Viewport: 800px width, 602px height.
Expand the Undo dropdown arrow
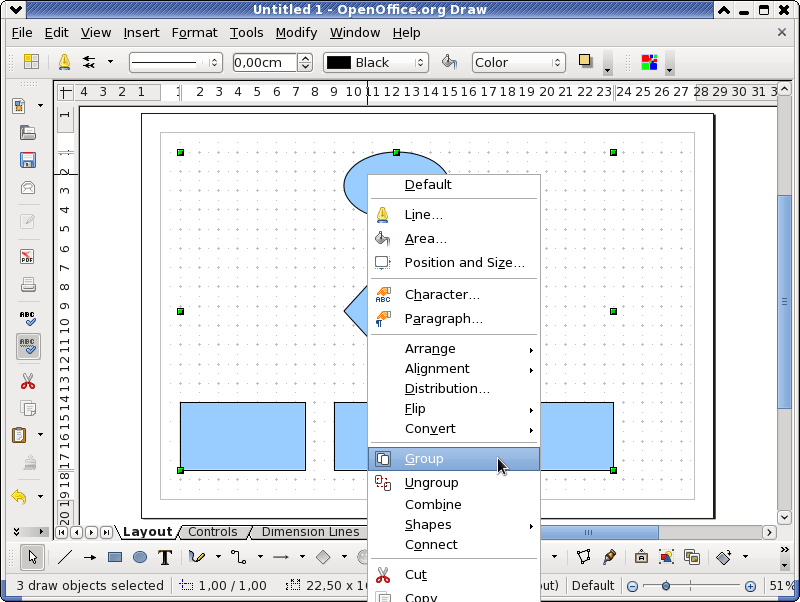coord(40,496)
